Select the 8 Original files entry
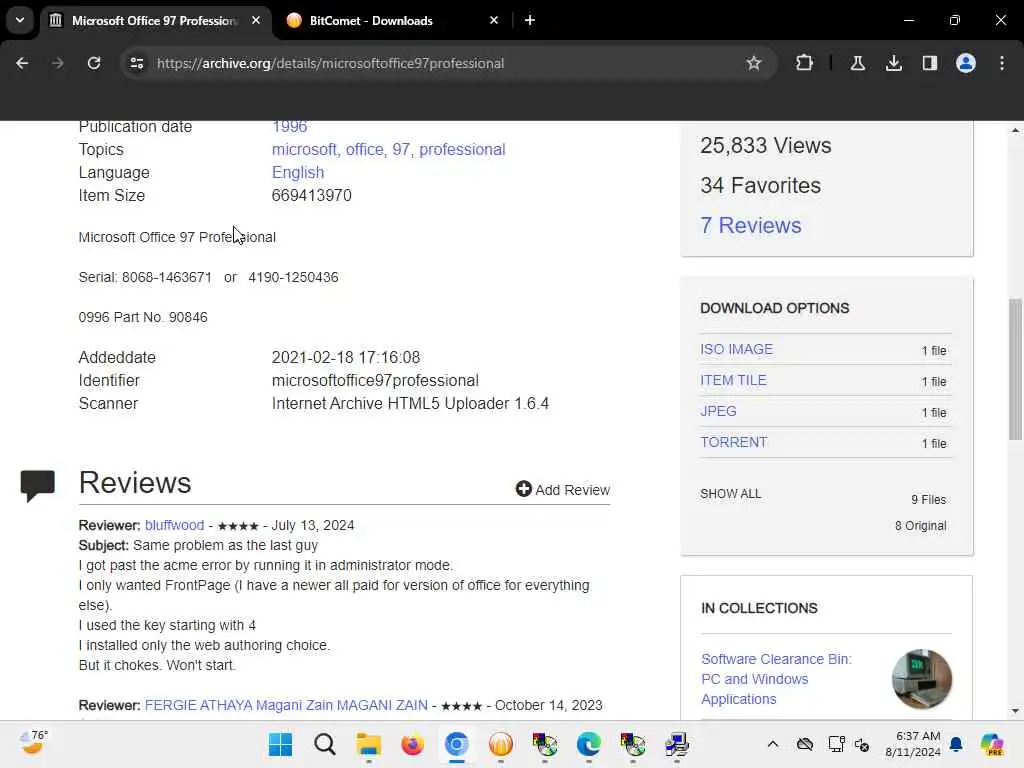Image resolution: width=1024 pixels, height=768 pixels. [920, 526]
